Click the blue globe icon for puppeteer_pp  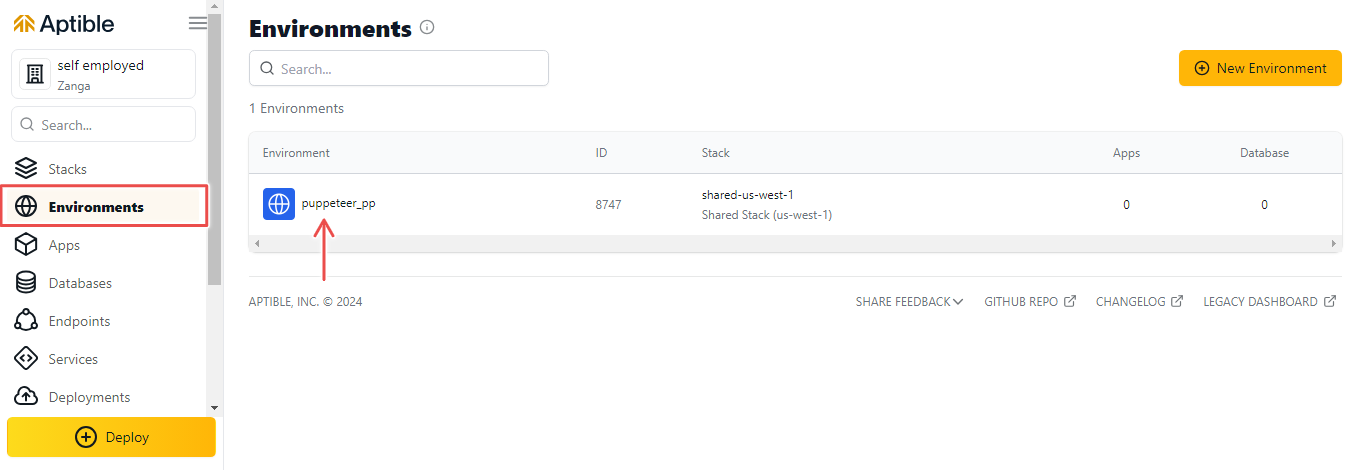pyautogui.click(x=279, y=204)
